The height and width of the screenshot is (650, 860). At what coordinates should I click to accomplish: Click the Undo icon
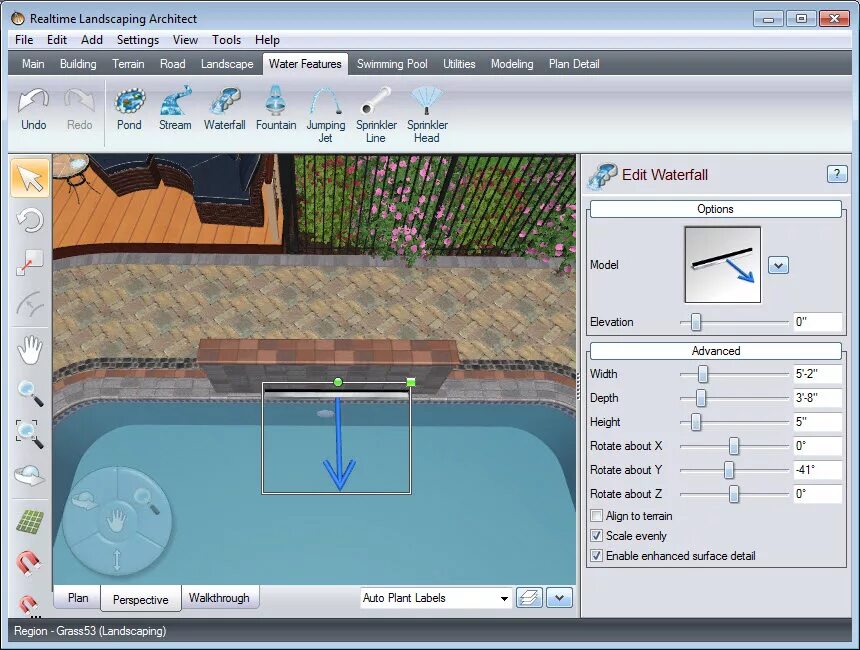click(x=33, y=110)
